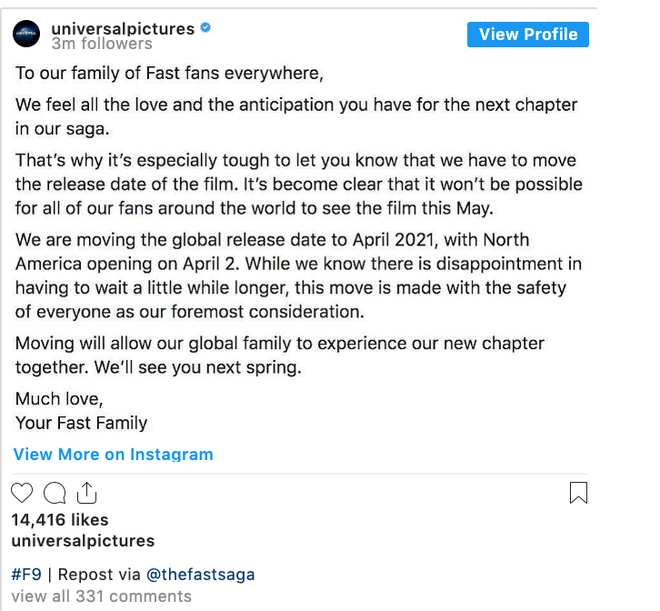The image size is (660, 611).
Task: Click the 'To our family of Fast fans' line
Action: point(169,73)
